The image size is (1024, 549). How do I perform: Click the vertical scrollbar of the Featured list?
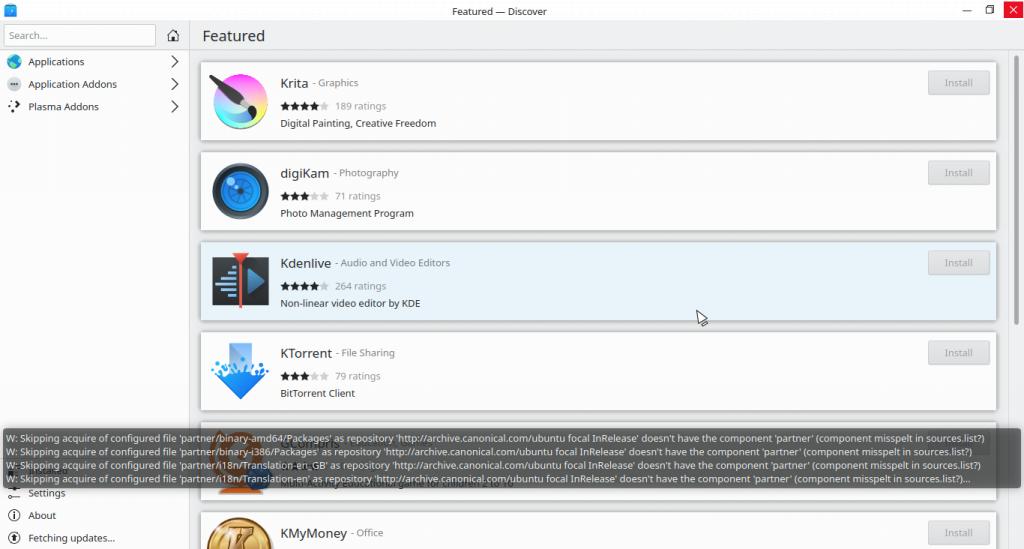1016,189
